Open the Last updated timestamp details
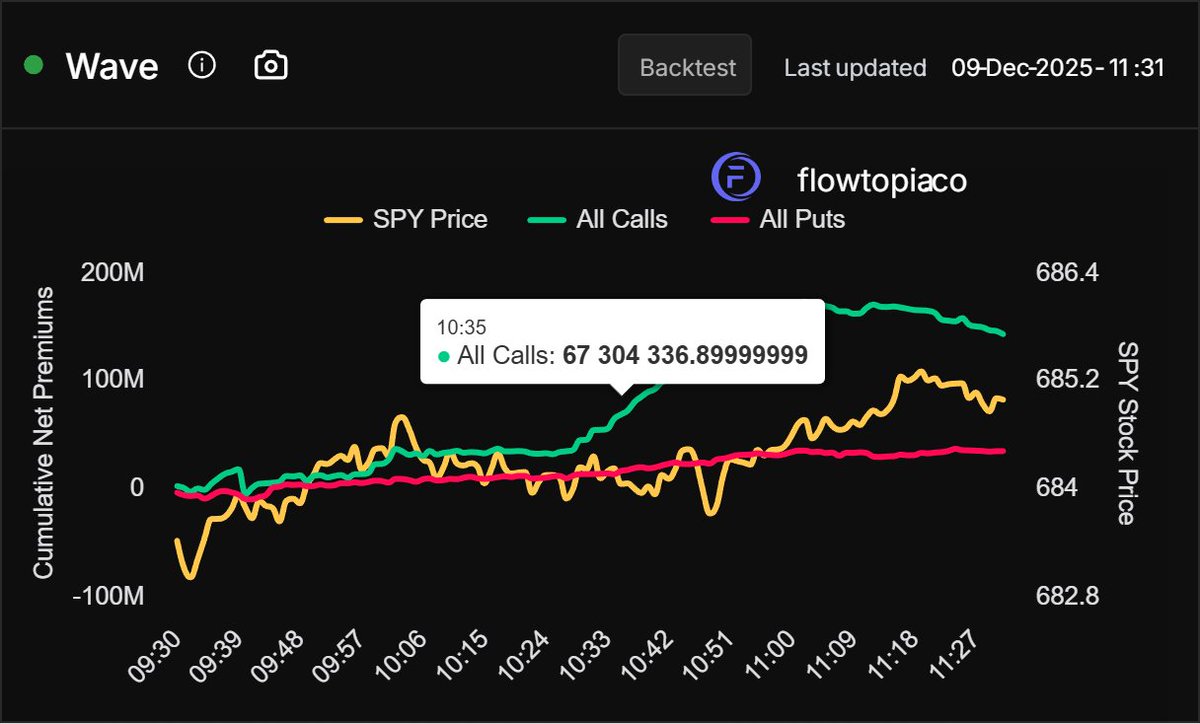The width and height of the screenshot is (1200, 724). [x=854, y=67]
